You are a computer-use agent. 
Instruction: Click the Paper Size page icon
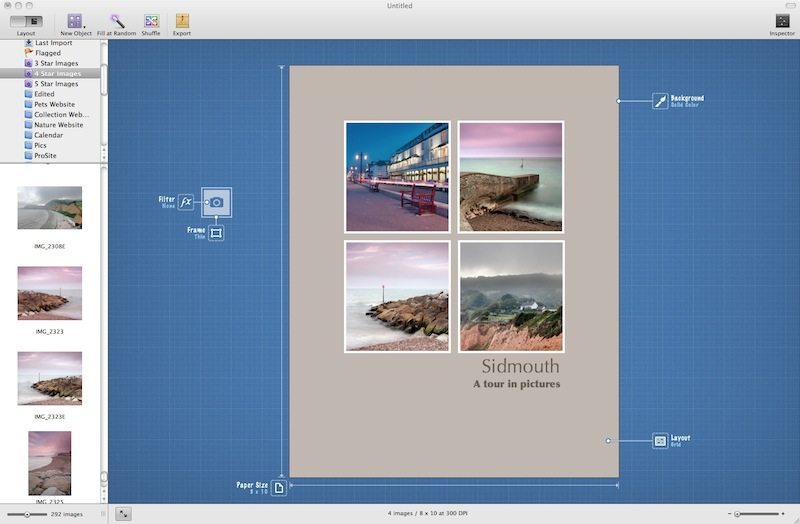[279, 488]
